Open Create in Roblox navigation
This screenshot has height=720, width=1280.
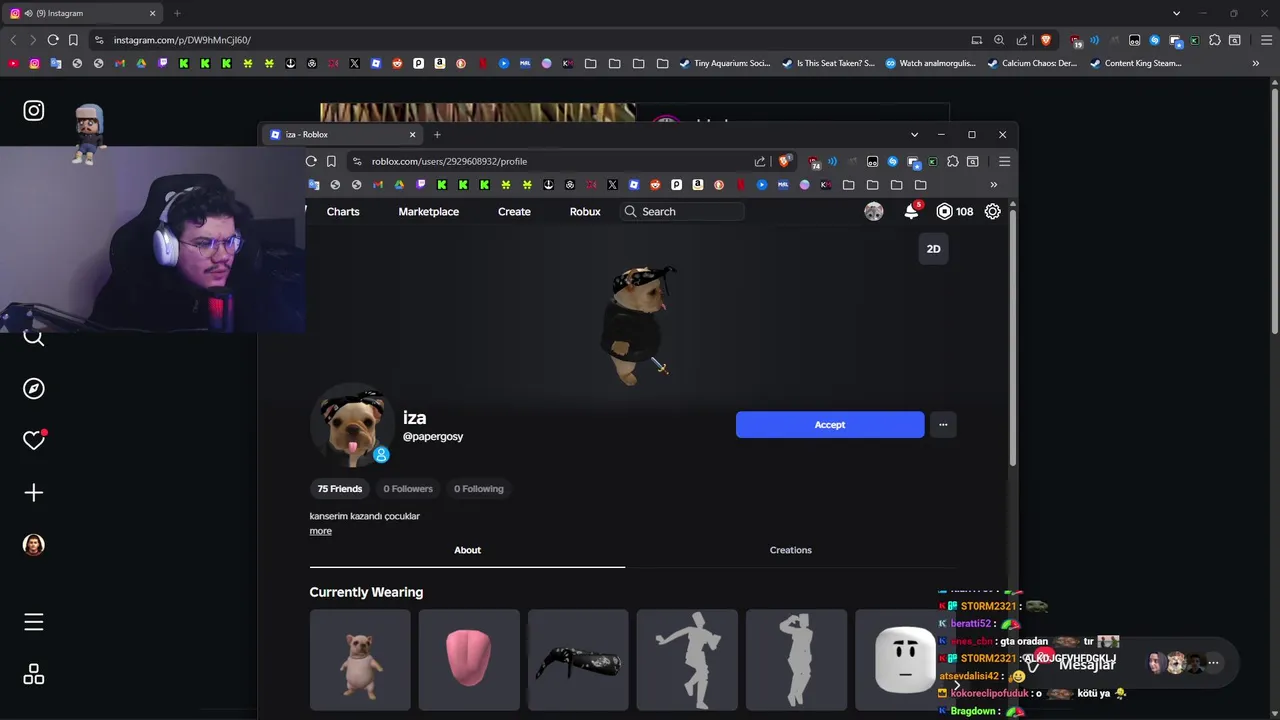coord(514,212)
